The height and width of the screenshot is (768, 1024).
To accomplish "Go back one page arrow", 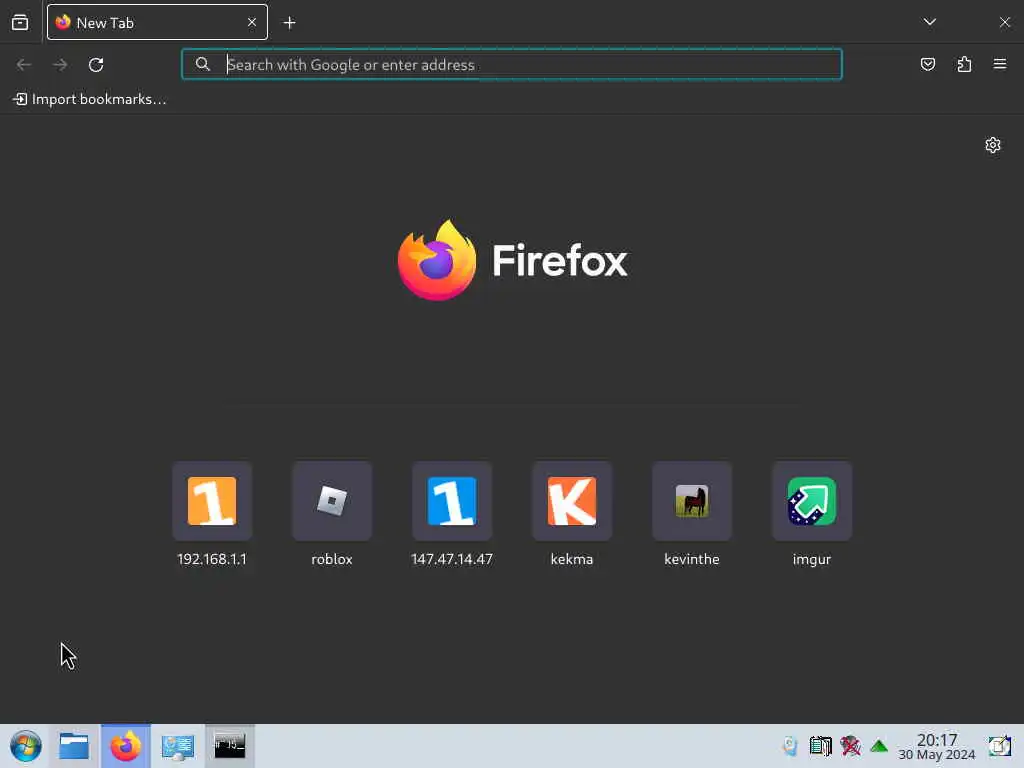I will (24, 65).
